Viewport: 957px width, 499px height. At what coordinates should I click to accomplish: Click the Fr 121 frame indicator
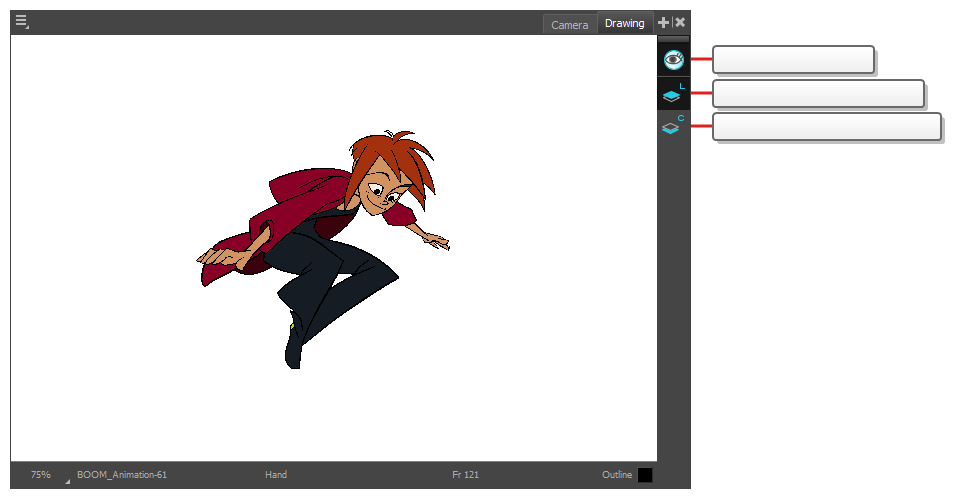[465, 475]
